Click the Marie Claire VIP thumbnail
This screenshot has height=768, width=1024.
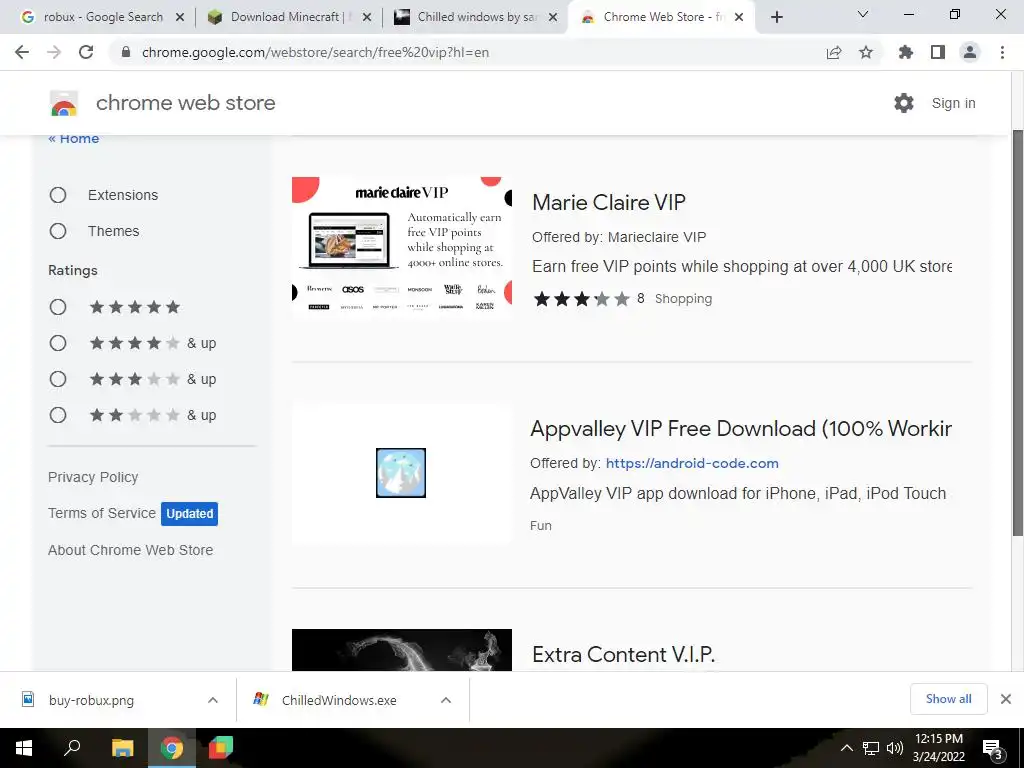tap(402, 248)
